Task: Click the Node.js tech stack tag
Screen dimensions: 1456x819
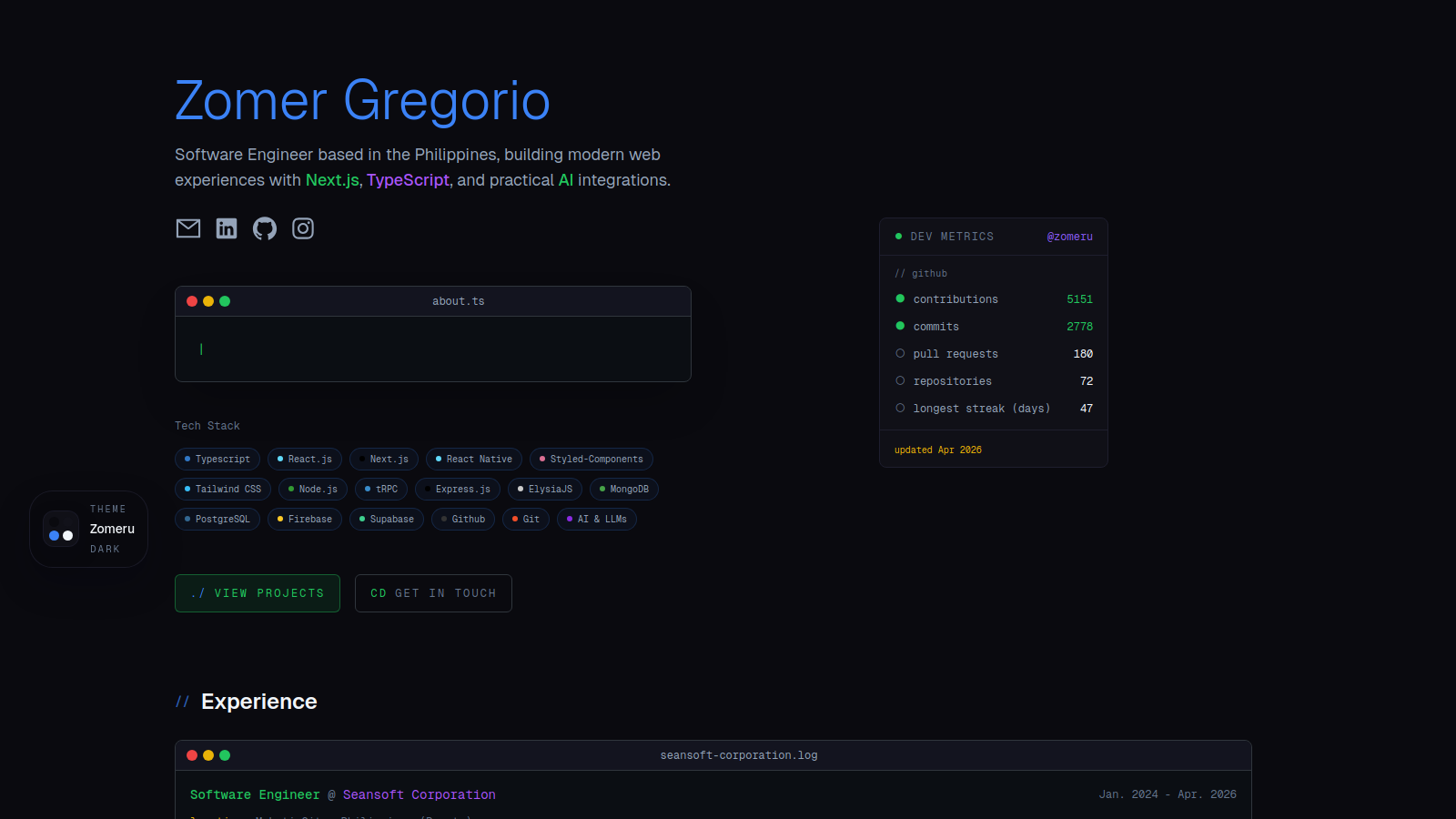Action: [x=313, y=490]
